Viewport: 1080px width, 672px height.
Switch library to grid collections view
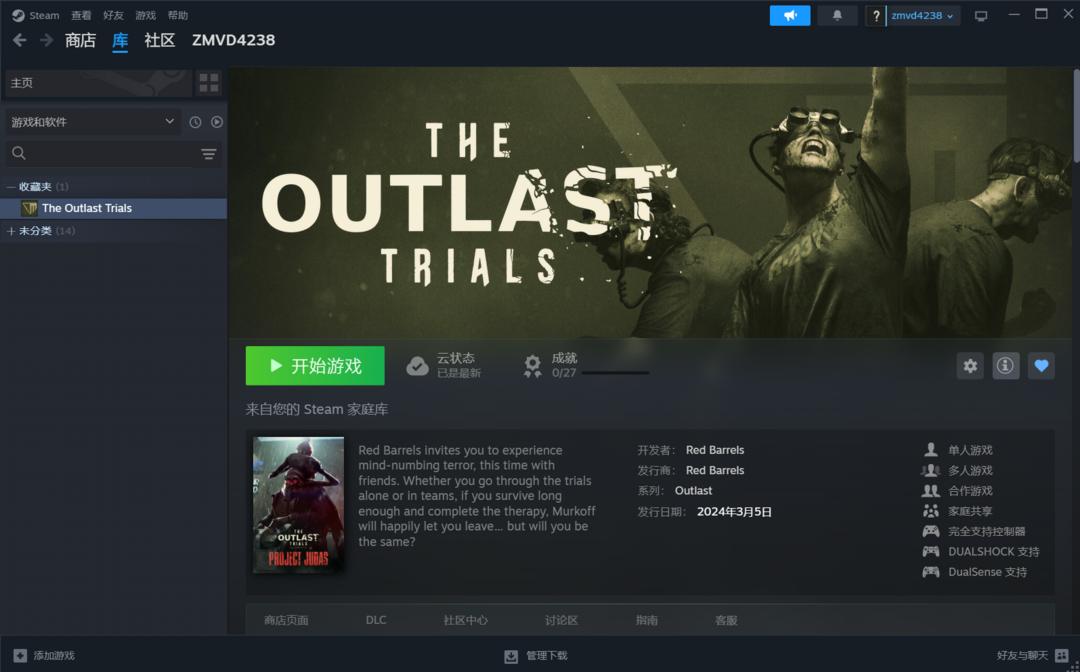point(209,83)
